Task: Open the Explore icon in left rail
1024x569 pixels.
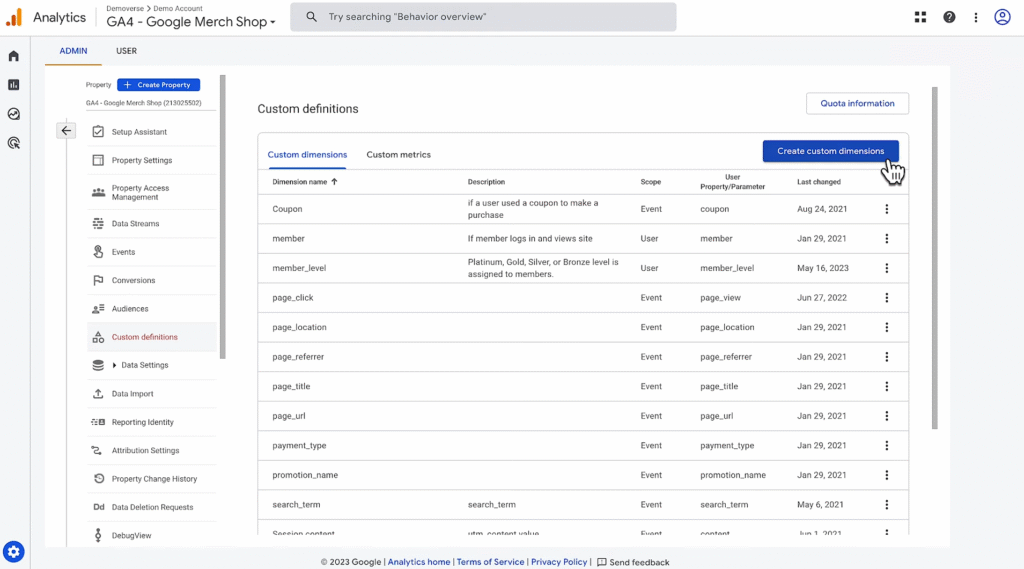Action: 14,114
